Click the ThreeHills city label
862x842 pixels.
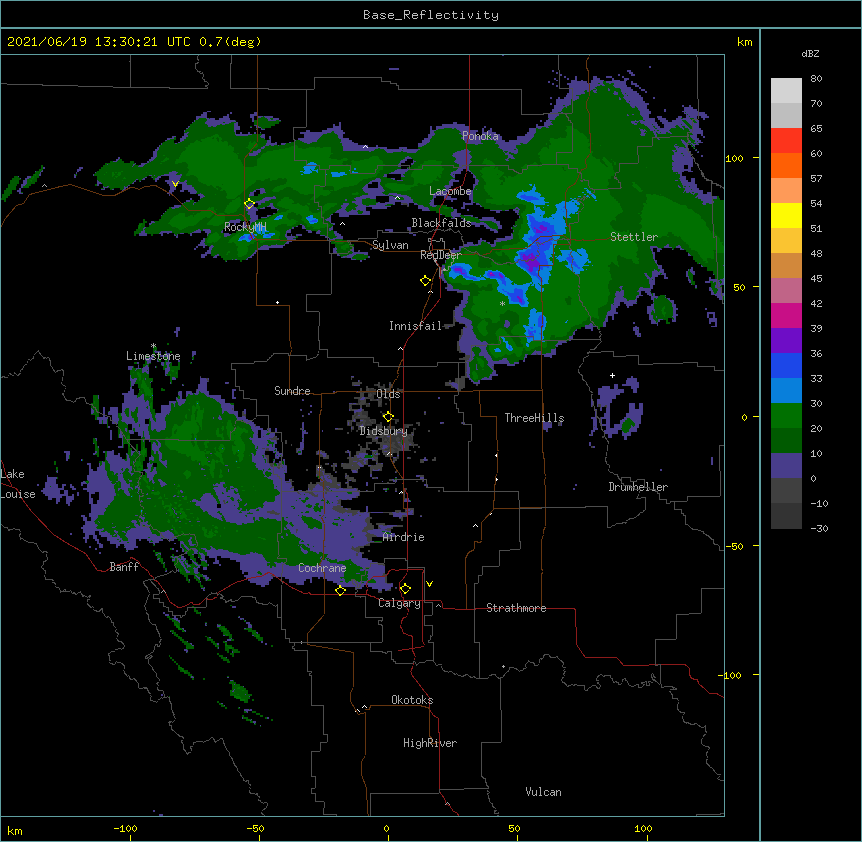coord(534,418)
